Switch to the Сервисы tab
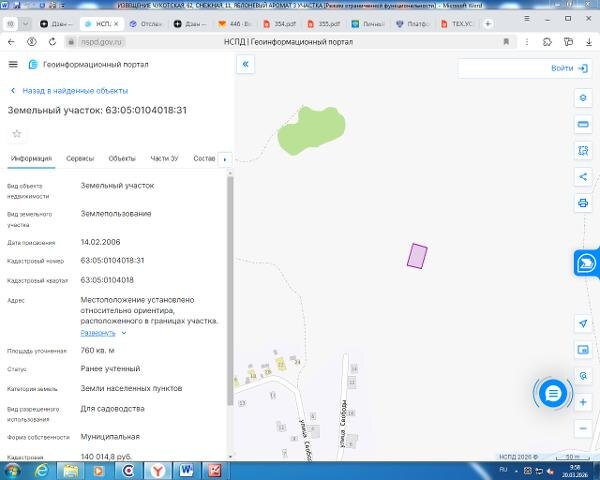600x480 pixels. click(x=80, y=158)
